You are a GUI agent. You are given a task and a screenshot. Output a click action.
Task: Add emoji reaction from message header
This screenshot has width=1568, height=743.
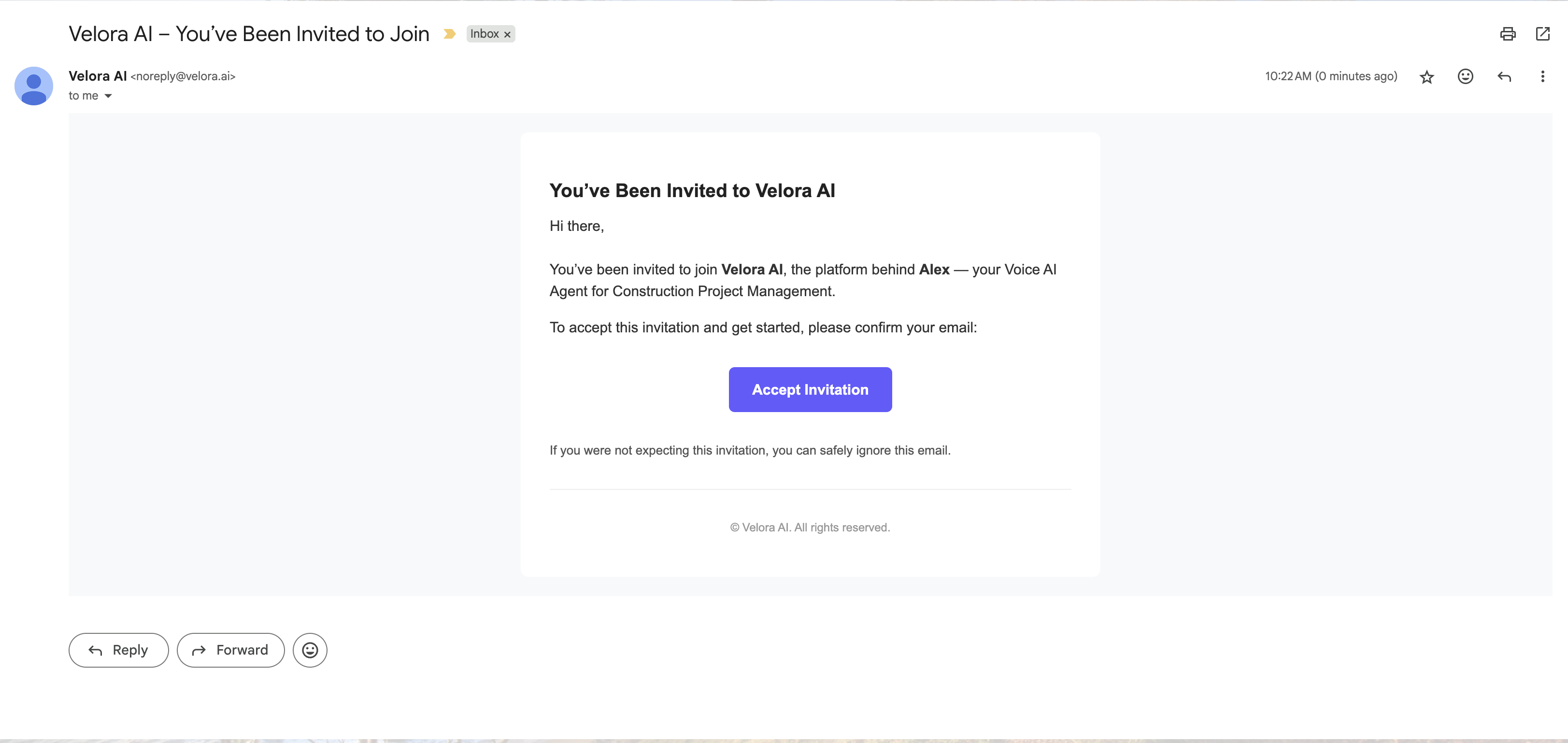pos(1465,77)
